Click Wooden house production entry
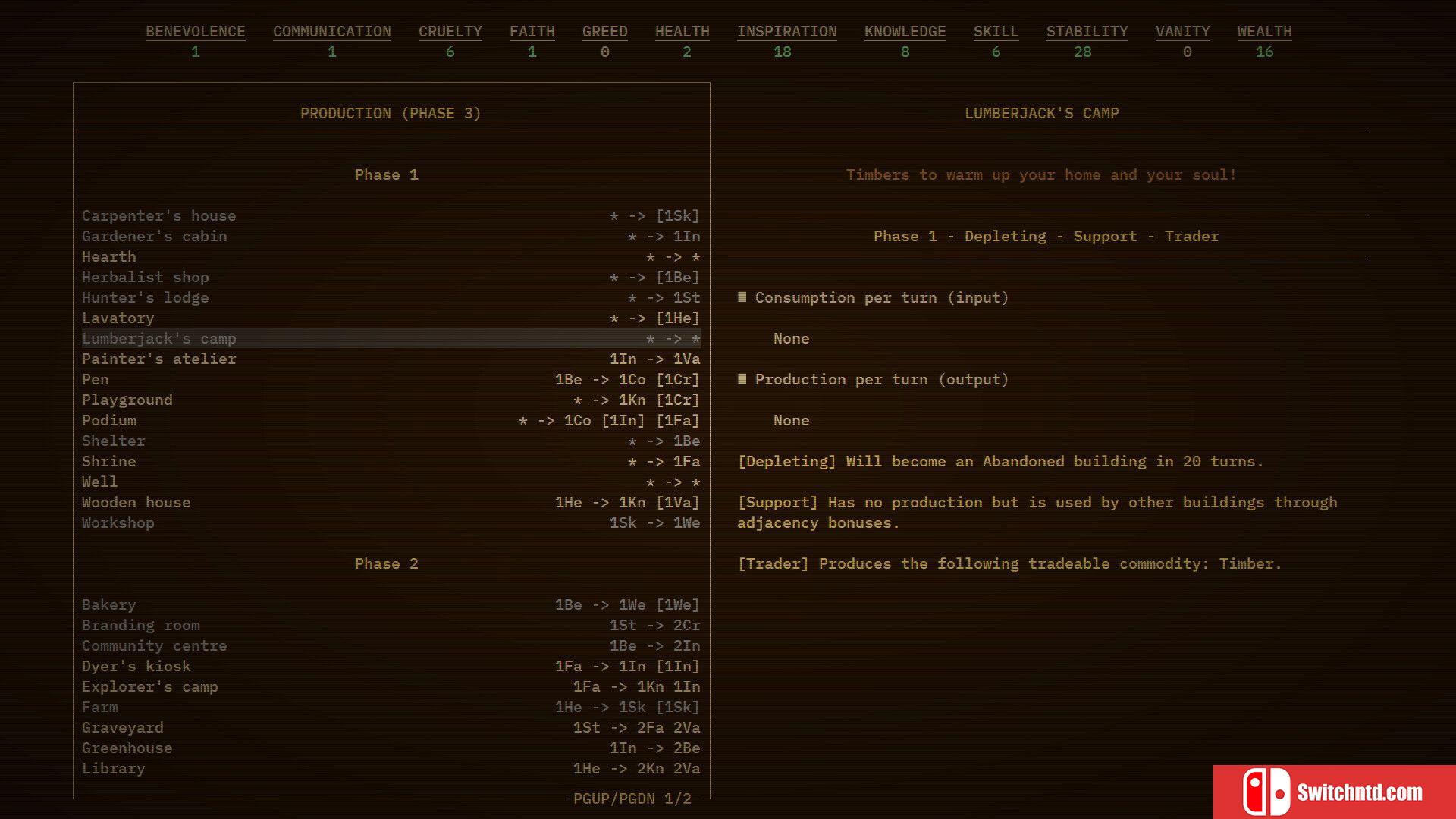The width and height of the screenshot is (1456, 819). coord(390,502)
